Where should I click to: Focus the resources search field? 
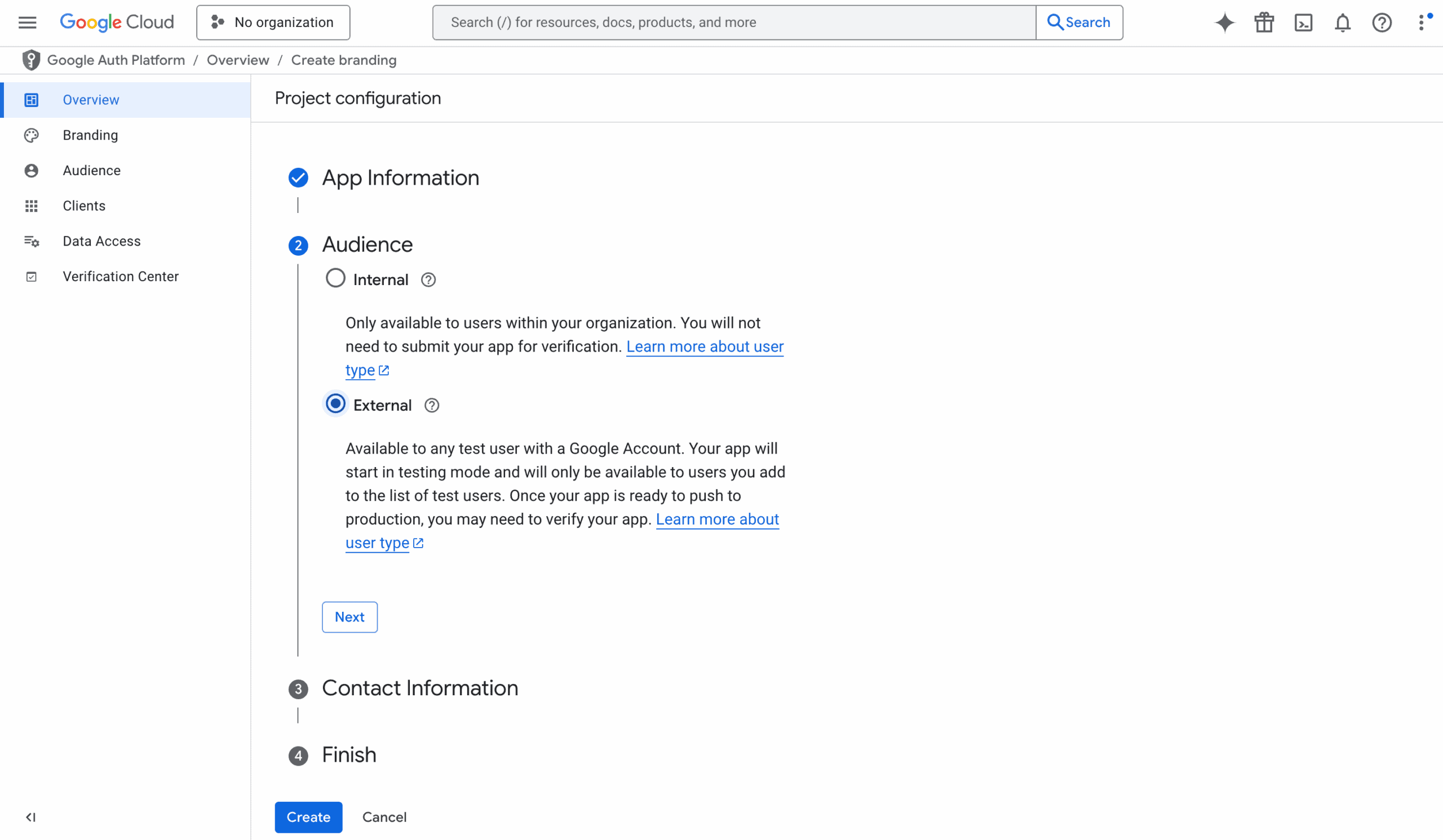(734, 23)
